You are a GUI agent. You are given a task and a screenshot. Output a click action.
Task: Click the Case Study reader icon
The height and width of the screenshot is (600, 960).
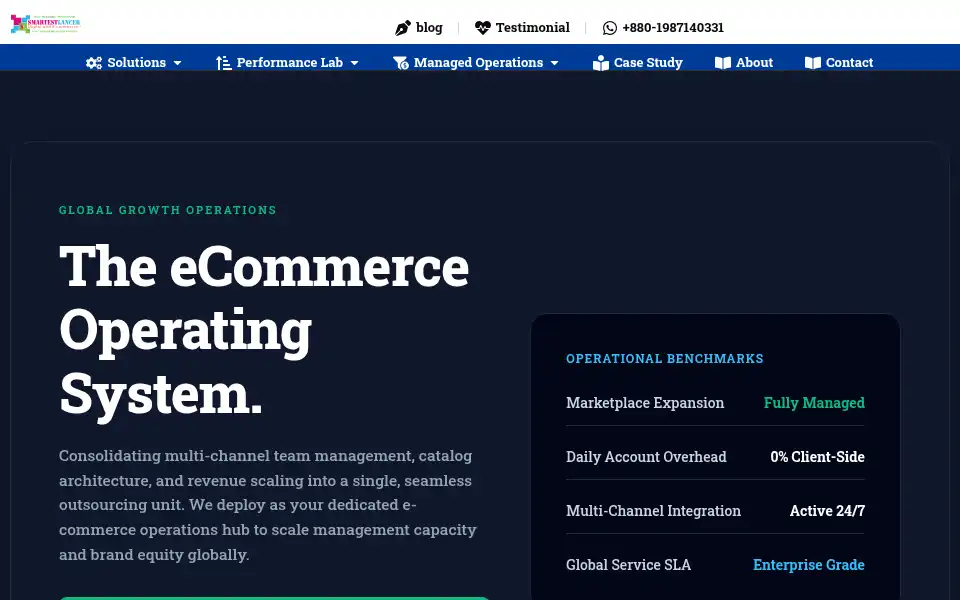(x=601, y=62)
